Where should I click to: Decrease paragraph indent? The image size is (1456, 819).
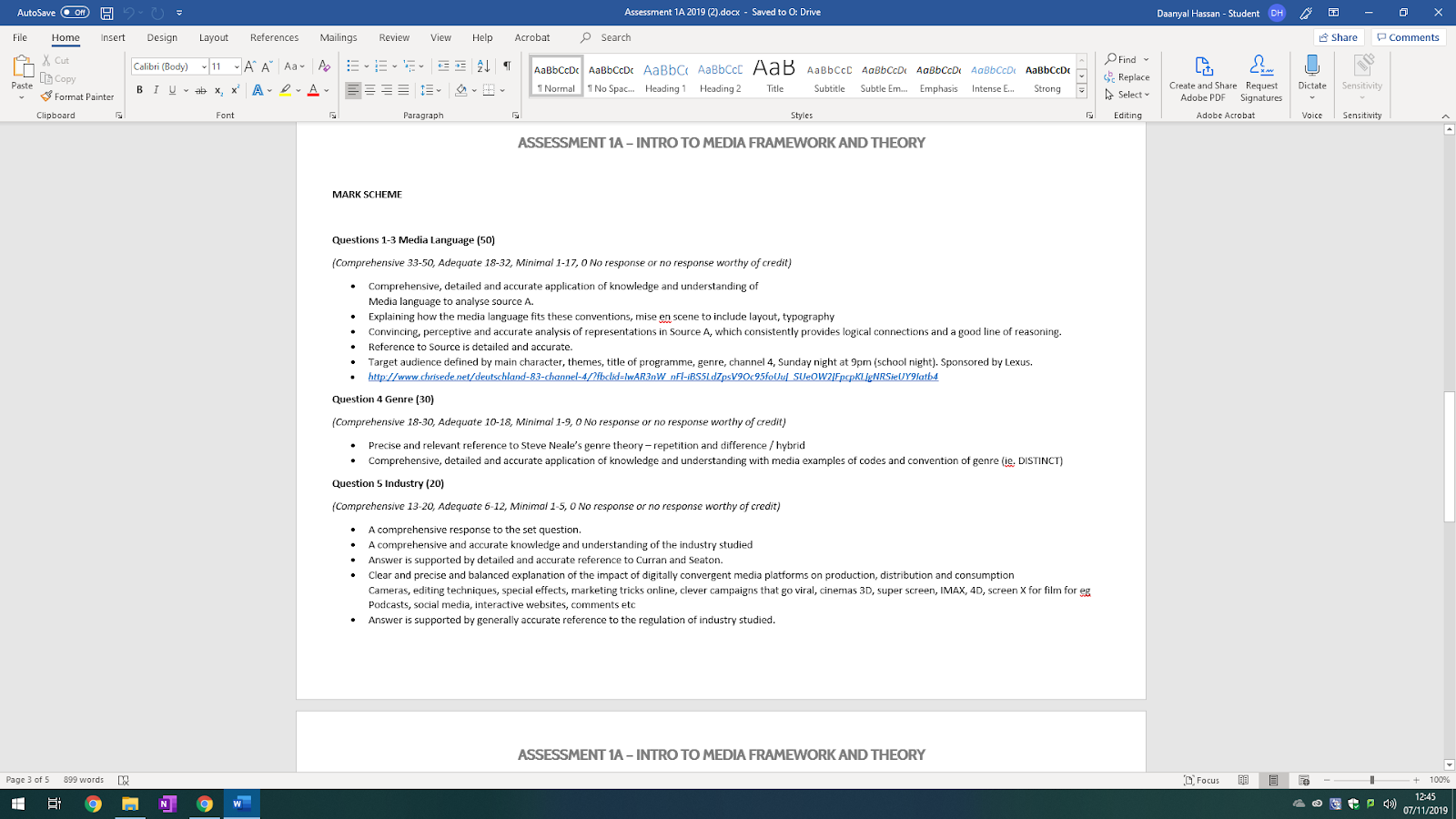(x=443, y=66)
